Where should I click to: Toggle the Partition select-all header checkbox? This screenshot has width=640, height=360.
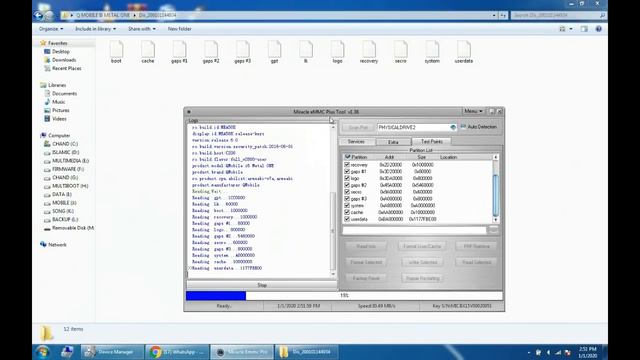pos(347,157)
